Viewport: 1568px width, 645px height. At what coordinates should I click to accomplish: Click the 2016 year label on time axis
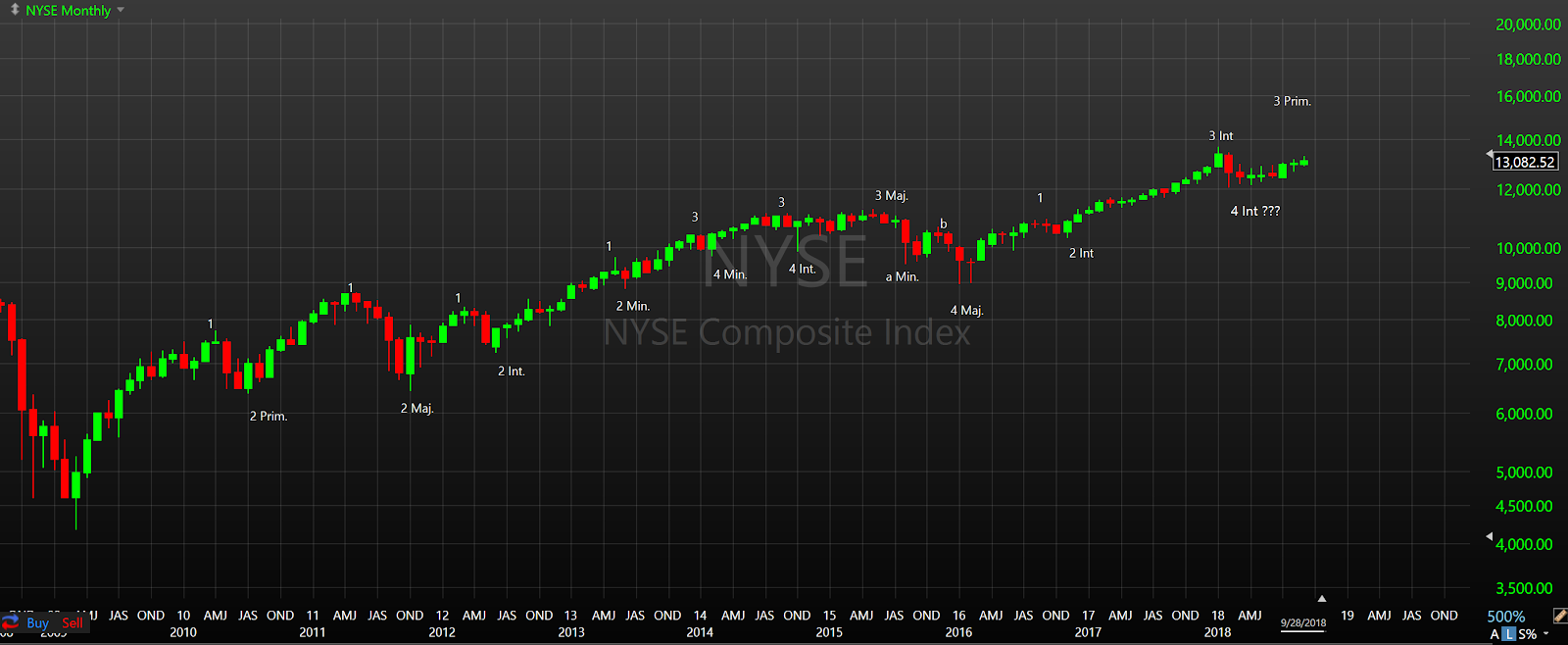[x=958, y=632]
